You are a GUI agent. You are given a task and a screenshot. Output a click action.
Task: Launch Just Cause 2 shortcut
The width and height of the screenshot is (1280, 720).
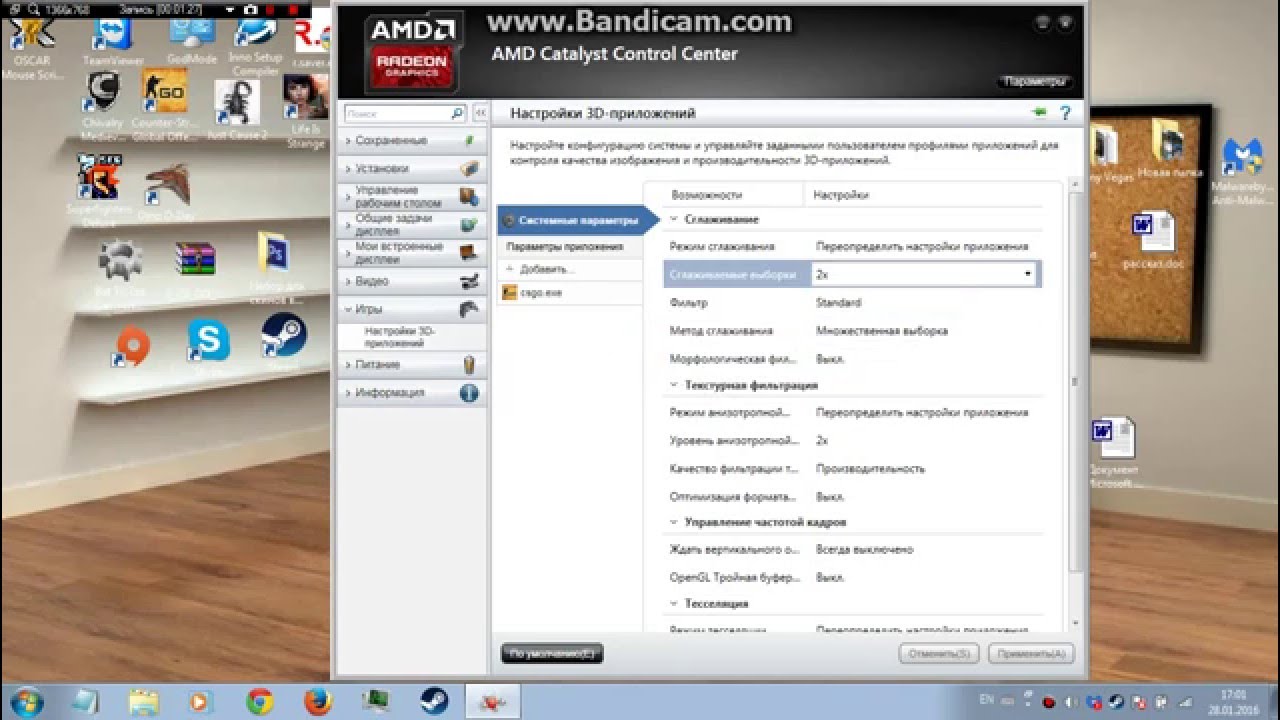(x=237, y=109)
